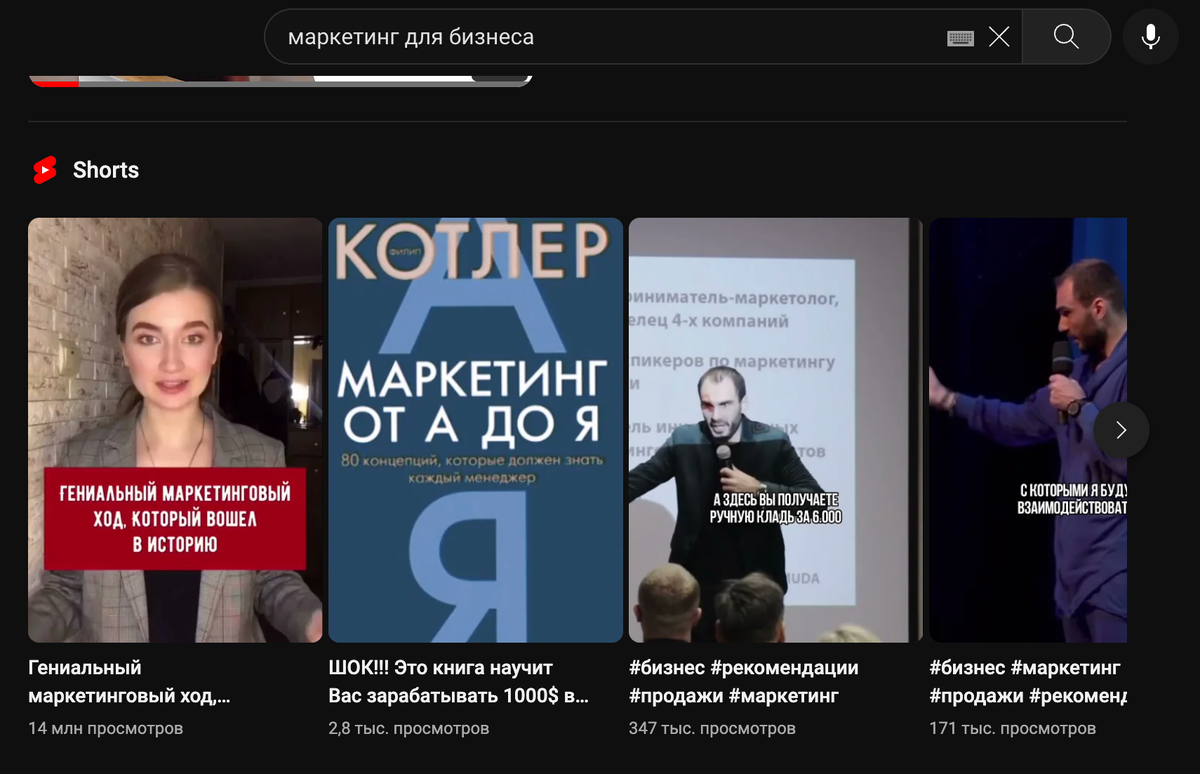The width and height of the screenshot is (1200, 774).
Task: Click the red Shorts logo icon
Action: 45,170
